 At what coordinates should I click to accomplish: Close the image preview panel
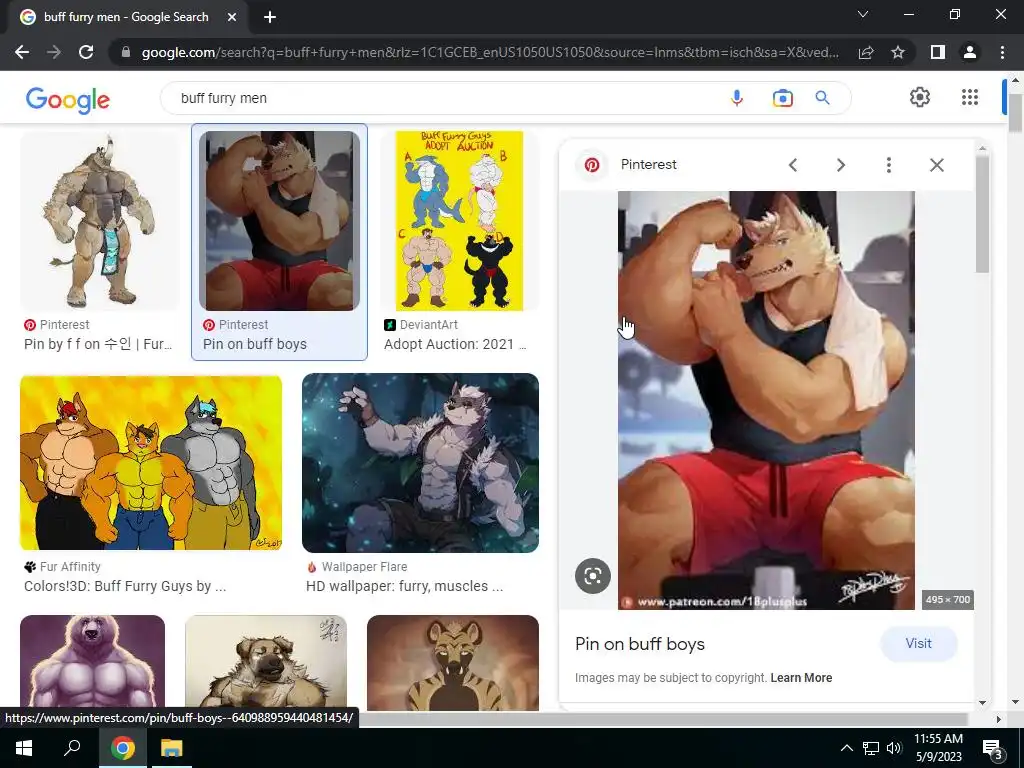936,165
